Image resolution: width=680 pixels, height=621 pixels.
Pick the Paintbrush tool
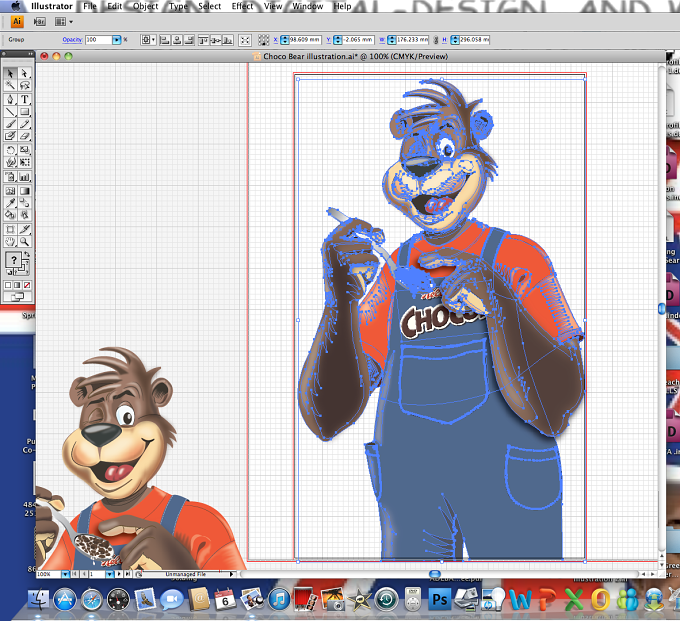coord(10,124)
